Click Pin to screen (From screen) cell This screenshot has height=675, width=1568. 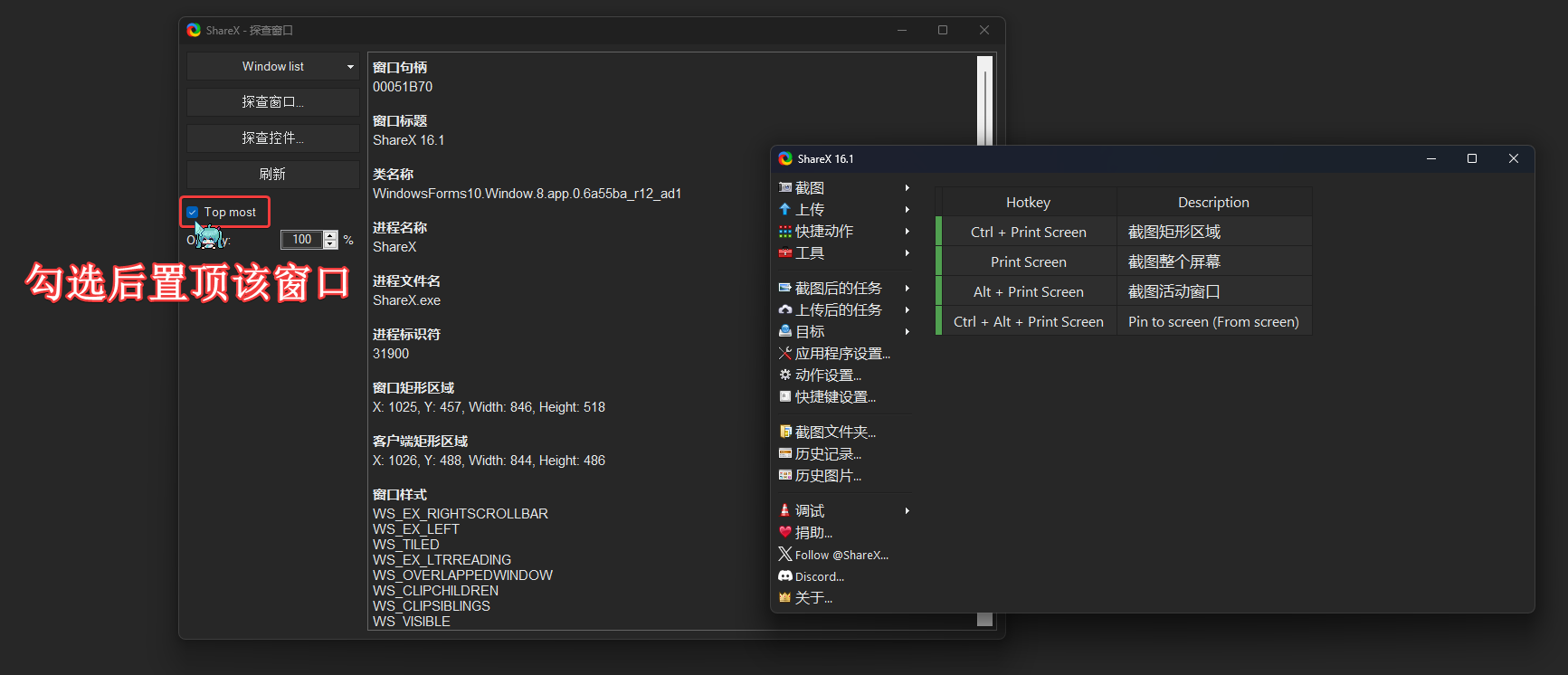(1213, 321)
